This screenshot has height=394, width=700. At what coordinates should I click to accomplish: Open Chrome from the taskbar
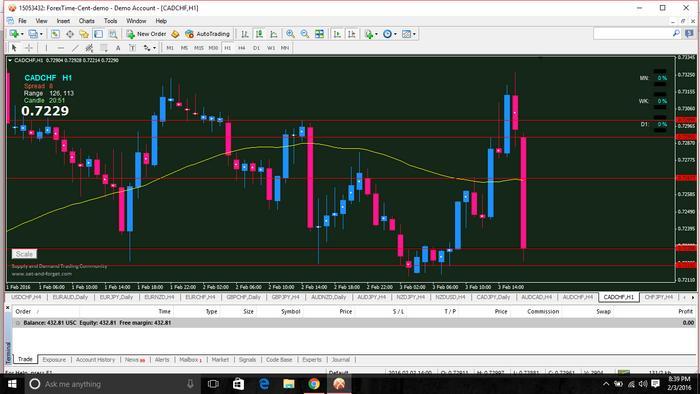(x=314, y=384)
